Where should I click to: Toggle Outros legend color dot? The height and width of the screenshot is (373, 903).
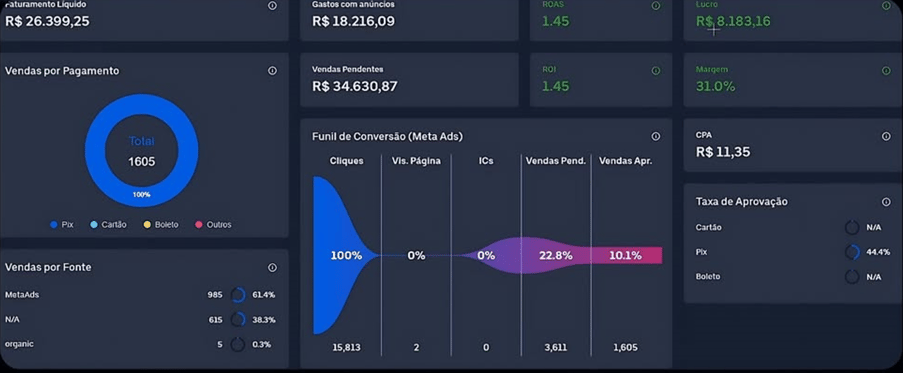[199, 224]
